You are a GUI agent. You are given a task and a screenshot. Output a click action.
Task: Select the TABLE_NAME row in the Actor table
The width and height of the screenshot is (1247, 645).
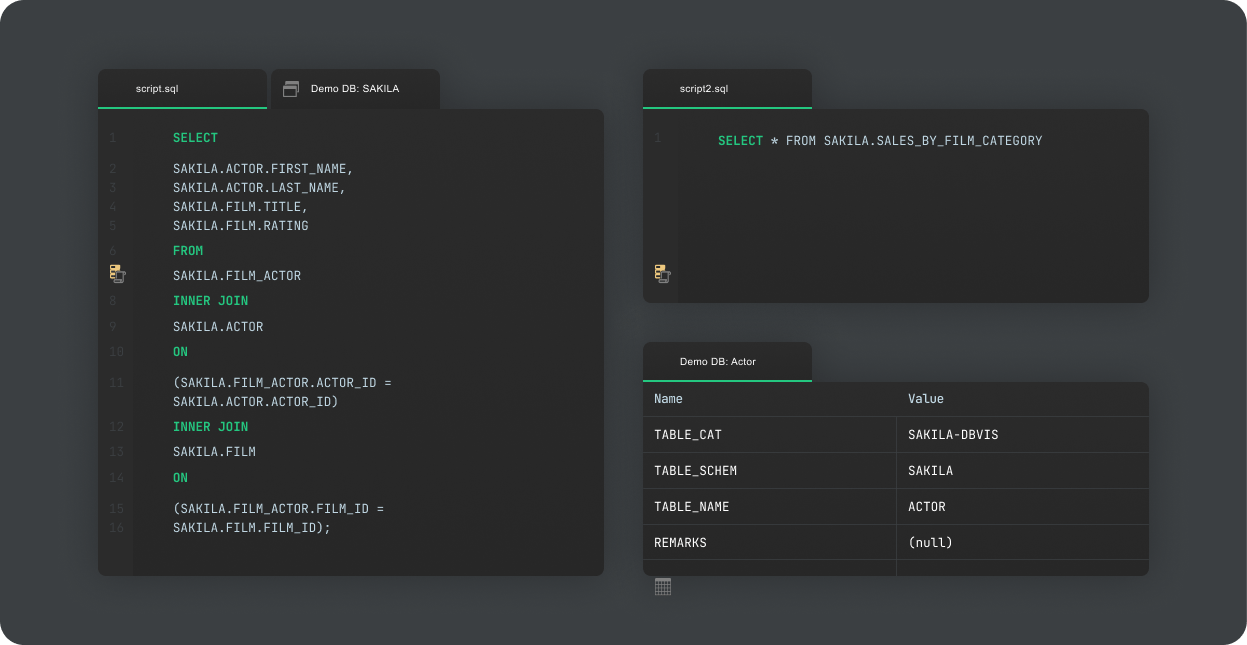coord(770,506)
